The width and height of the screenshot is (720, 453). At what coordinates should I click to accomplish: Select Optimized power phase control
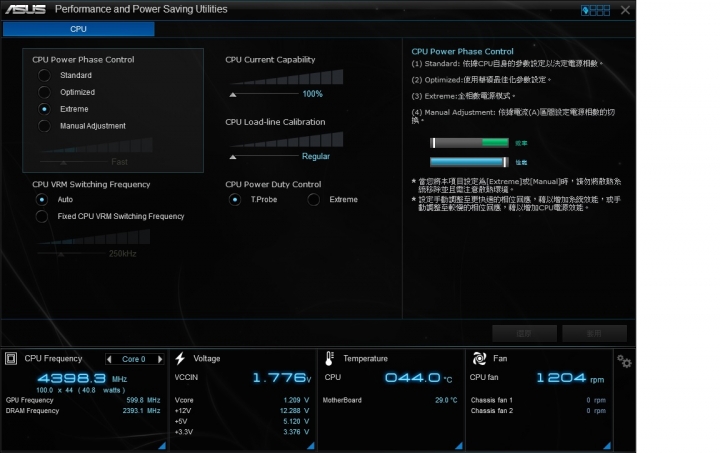pyautogui.click(x=44, y=92)
